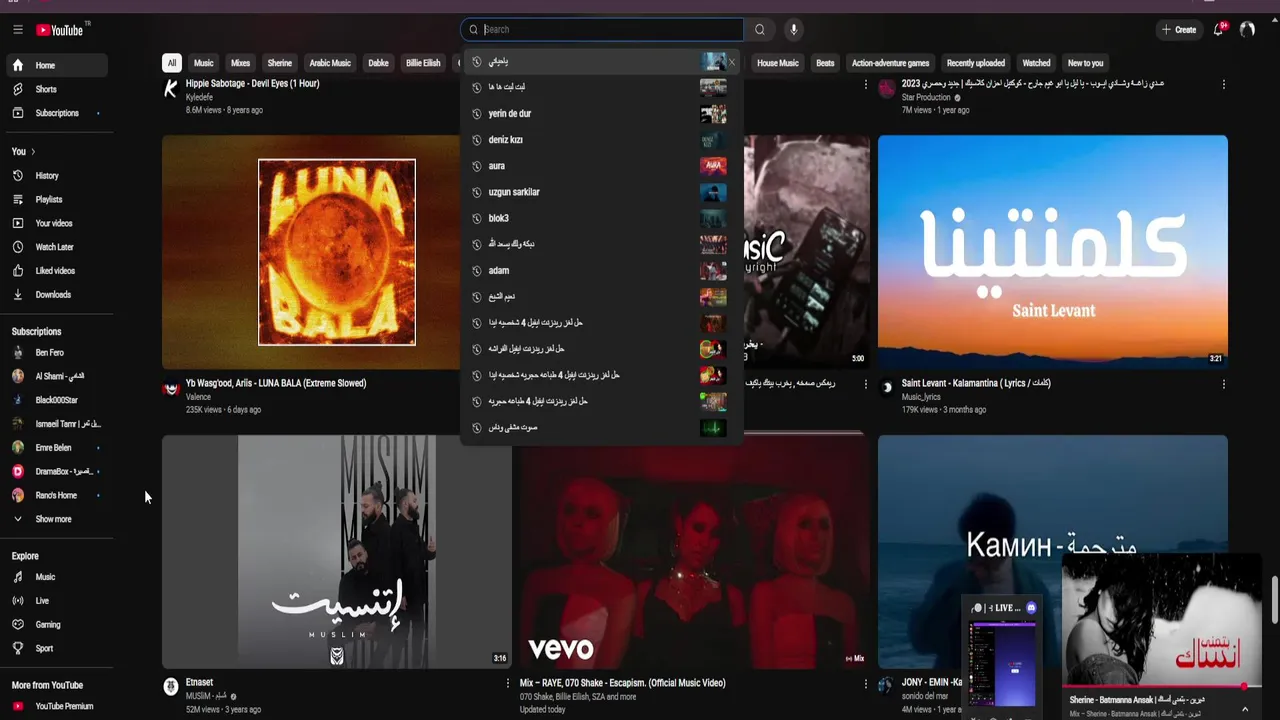Open Downloads in sidebar
This screenshot has width=1280, height=720.
[x=57, y=295]
